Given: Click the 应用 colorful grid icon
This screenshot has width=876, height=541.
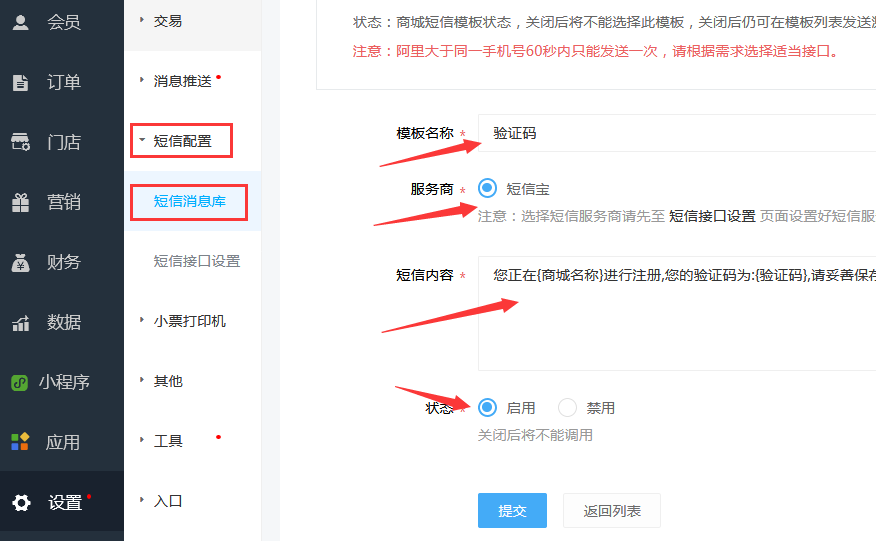Looking at the screenshot, I should [20, 442].
